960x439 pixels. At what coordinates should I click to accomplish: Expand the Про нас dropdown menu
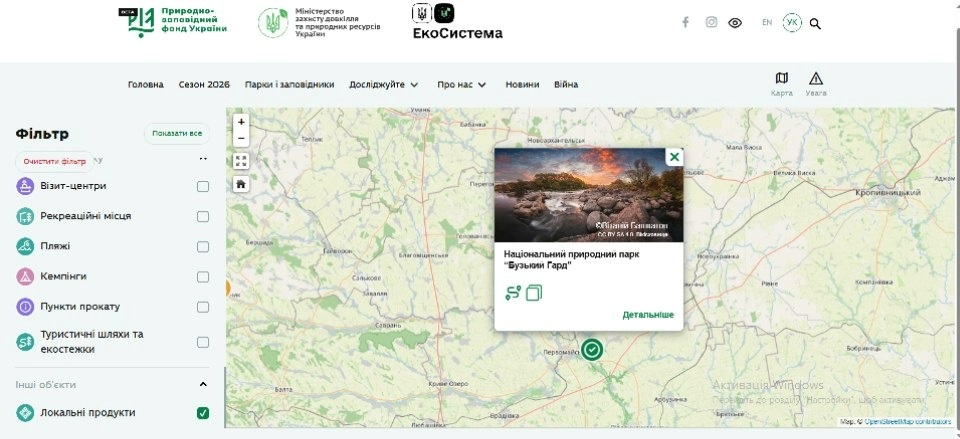[x=462, y=84]
